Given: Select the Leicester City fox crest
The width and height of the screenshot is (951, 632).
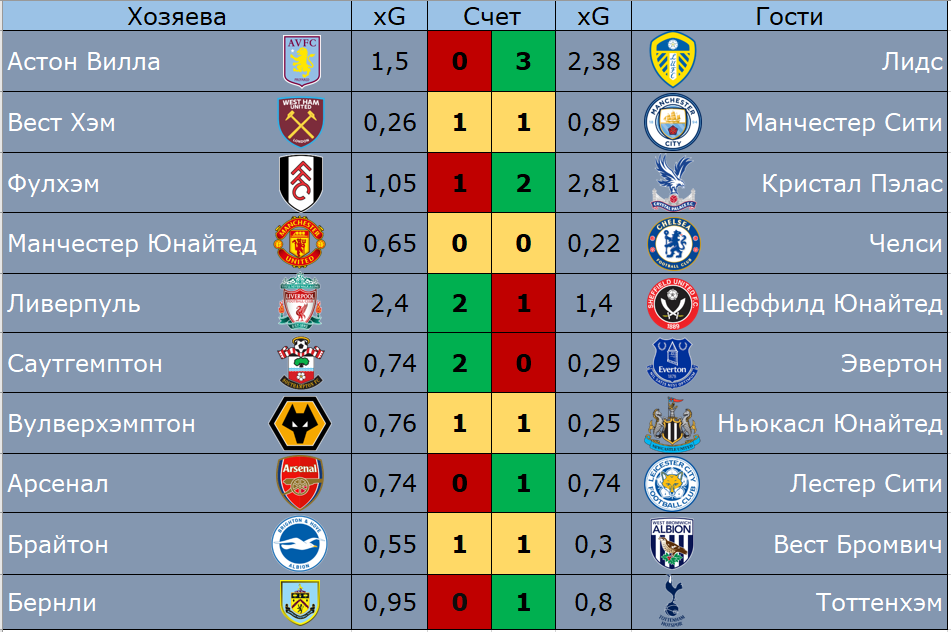Looking at the screenshot, I should tap(673, 484).
